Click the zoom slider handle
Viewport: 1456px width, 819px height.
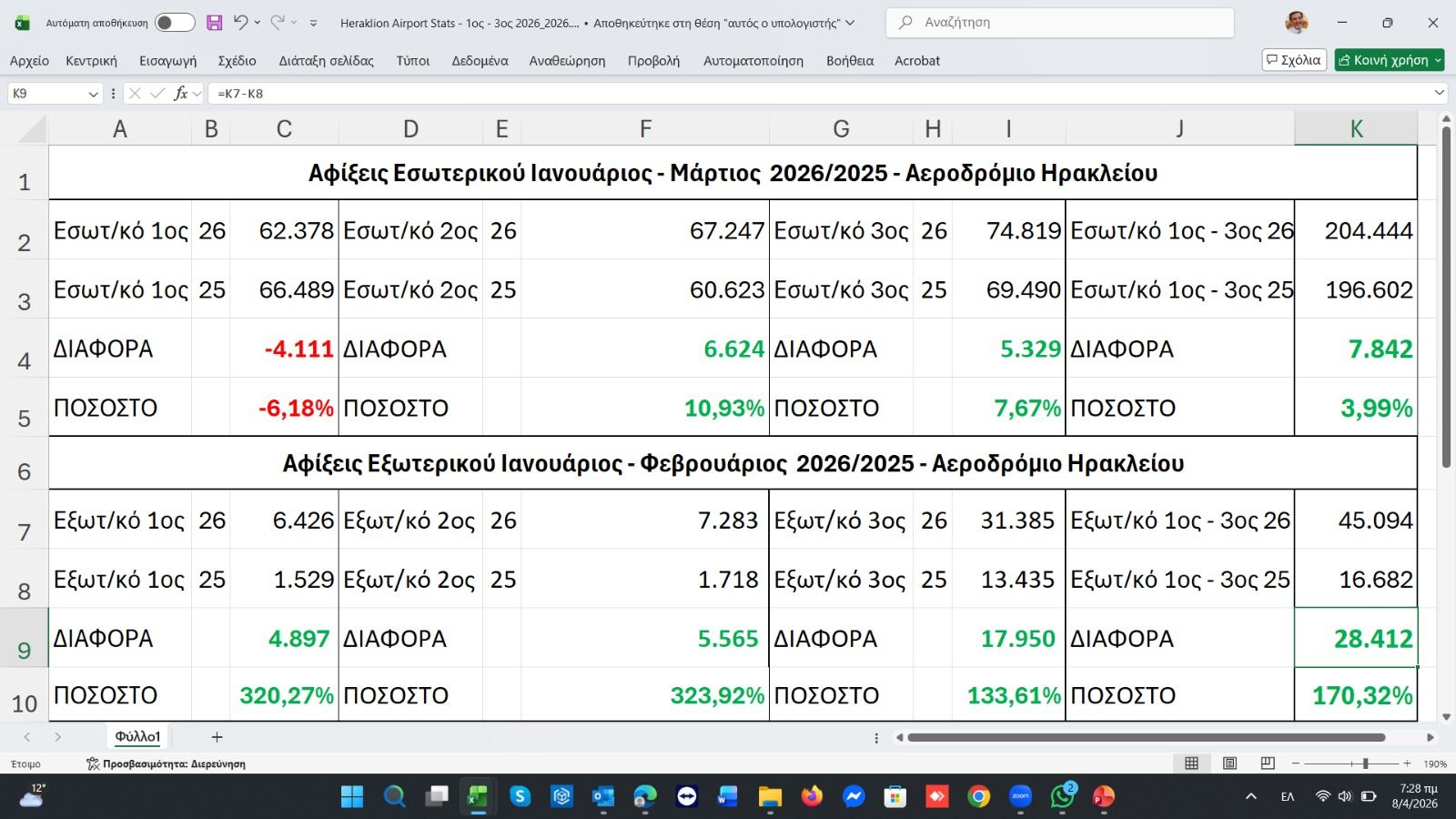1365,763
